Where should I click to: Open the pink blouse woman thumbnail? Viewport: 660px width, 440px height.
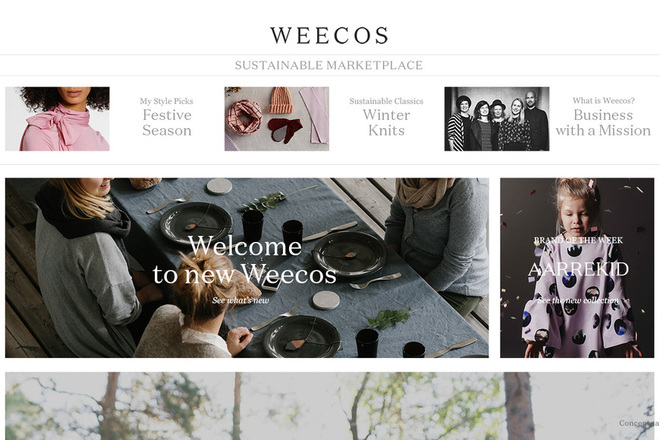point(57,119)
